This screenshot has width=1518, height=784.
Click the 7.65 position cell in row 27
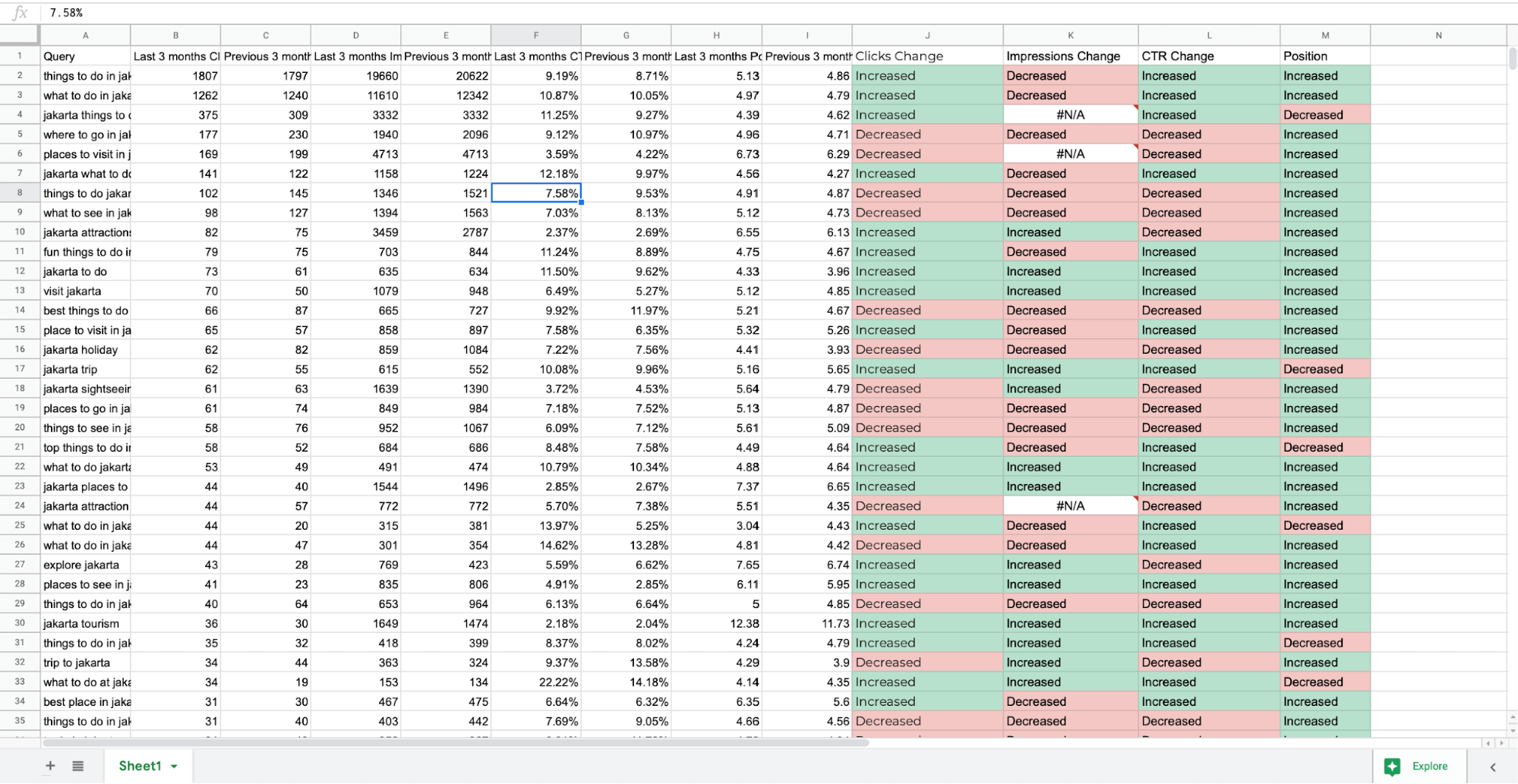tap(716, 565)
